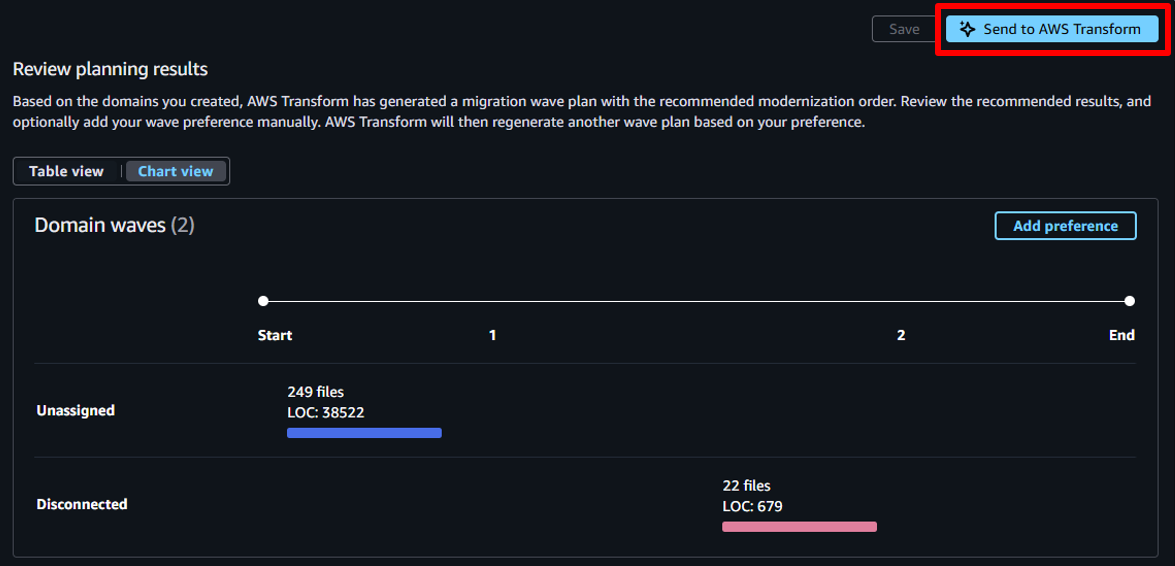Click LOC: 679 text
Viewport: 1175px width, 566px height.
[752, 506]
